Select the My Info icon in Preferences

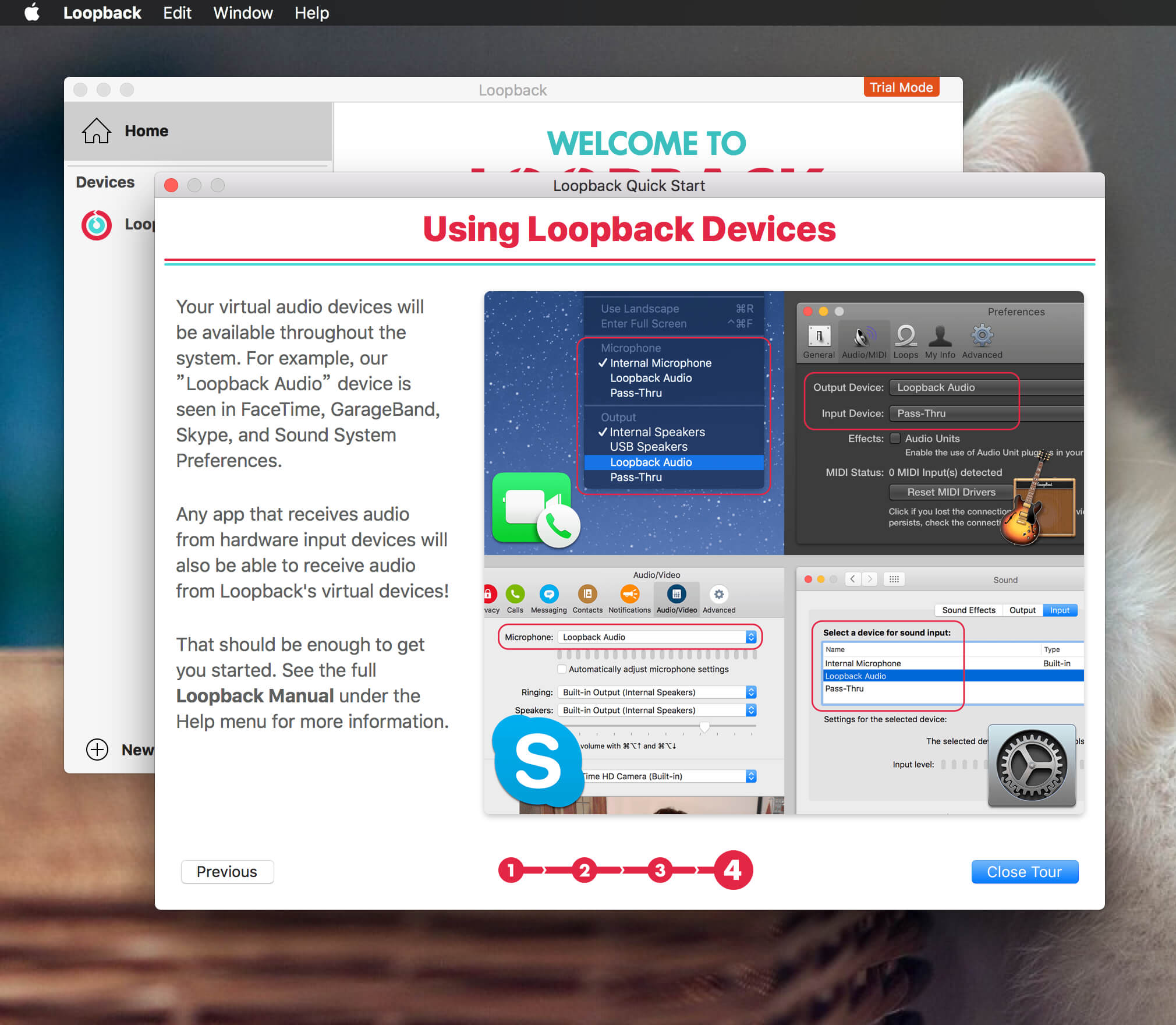pyautogui.click(x=940, y=342)
